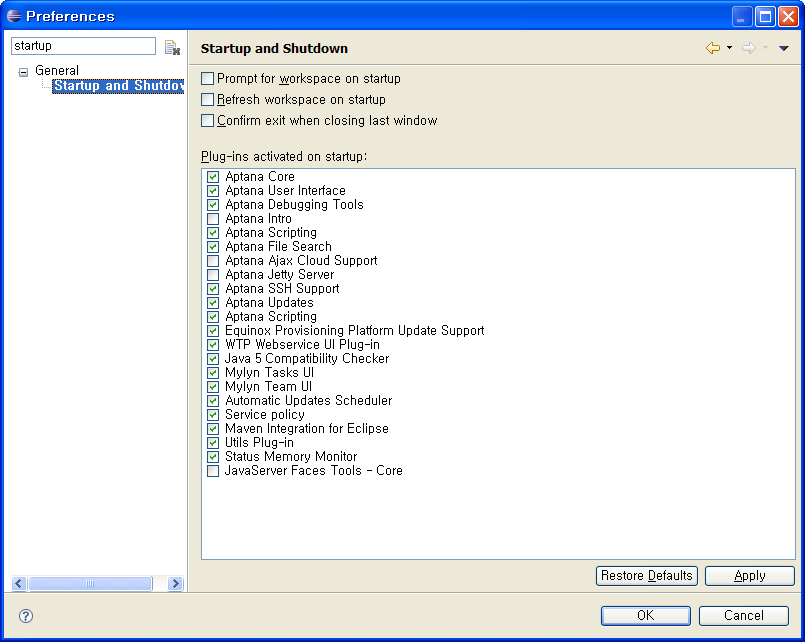Click the Eclipse icon in the title bar
The width and height of the screenshot is (805, 642).
click(14, 16)
